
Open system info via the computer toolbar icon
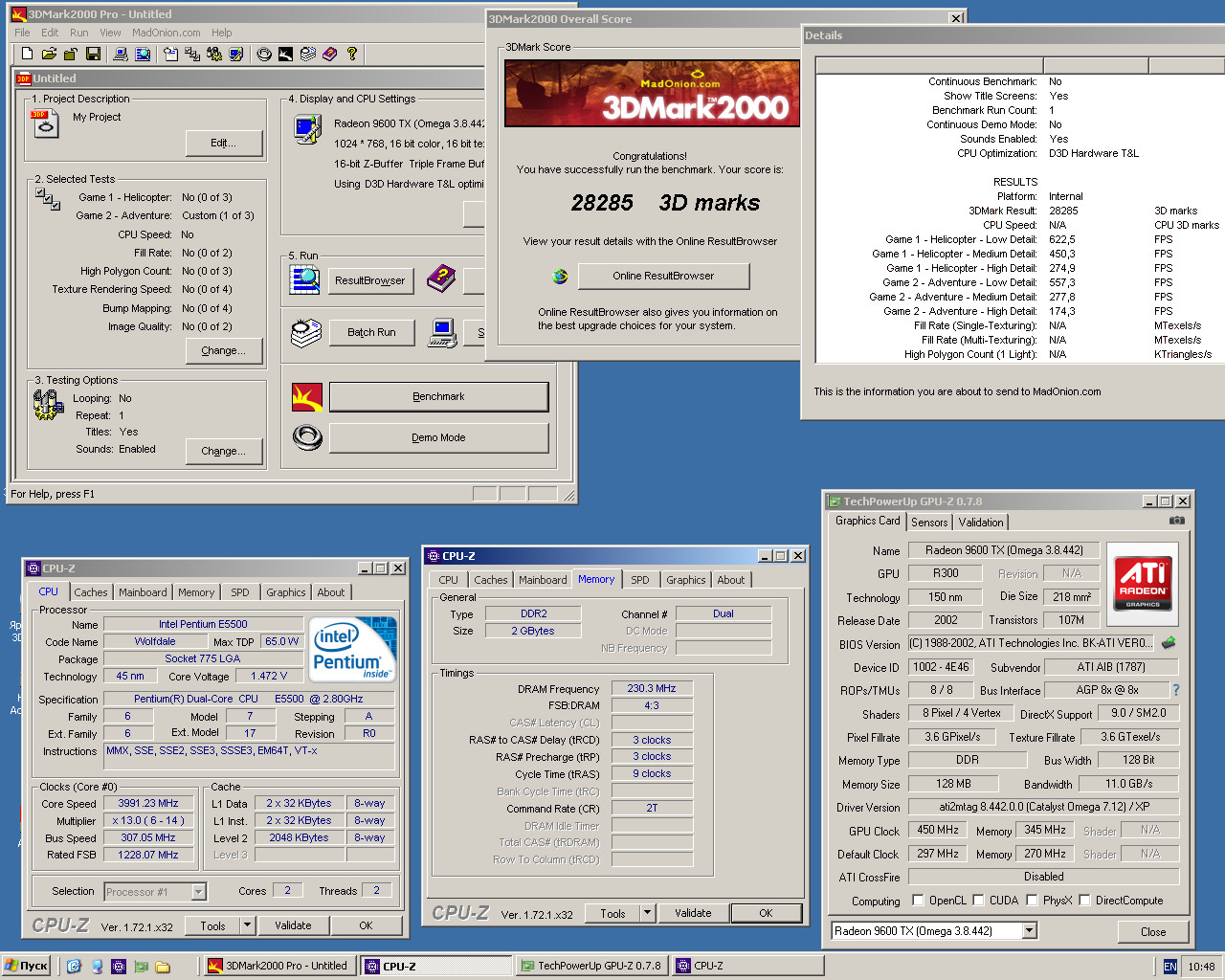(x=121, y=54)
